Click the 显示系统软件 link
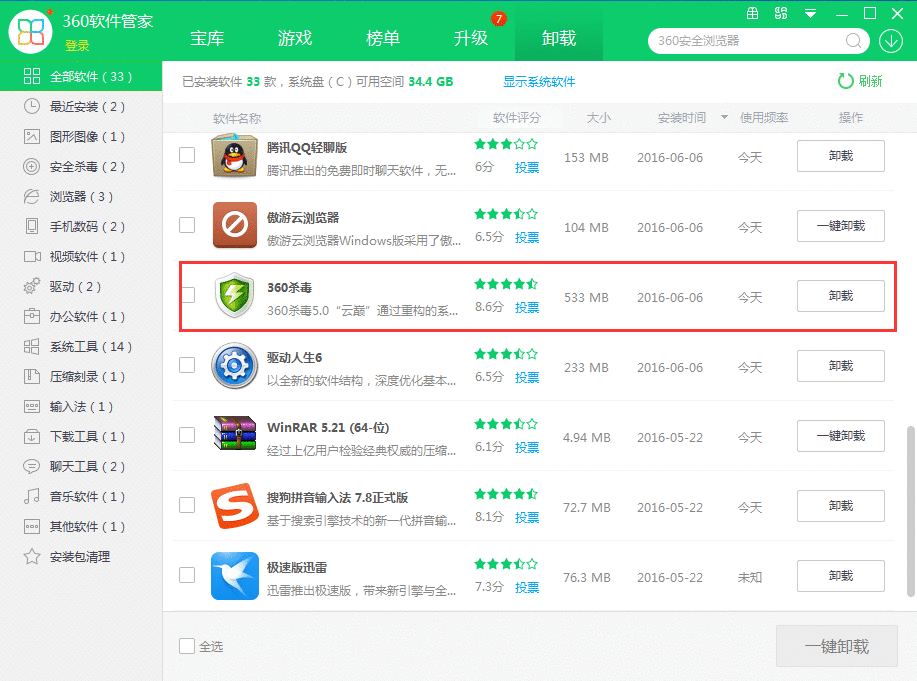917x681 pixels. [x=539, y=81]
